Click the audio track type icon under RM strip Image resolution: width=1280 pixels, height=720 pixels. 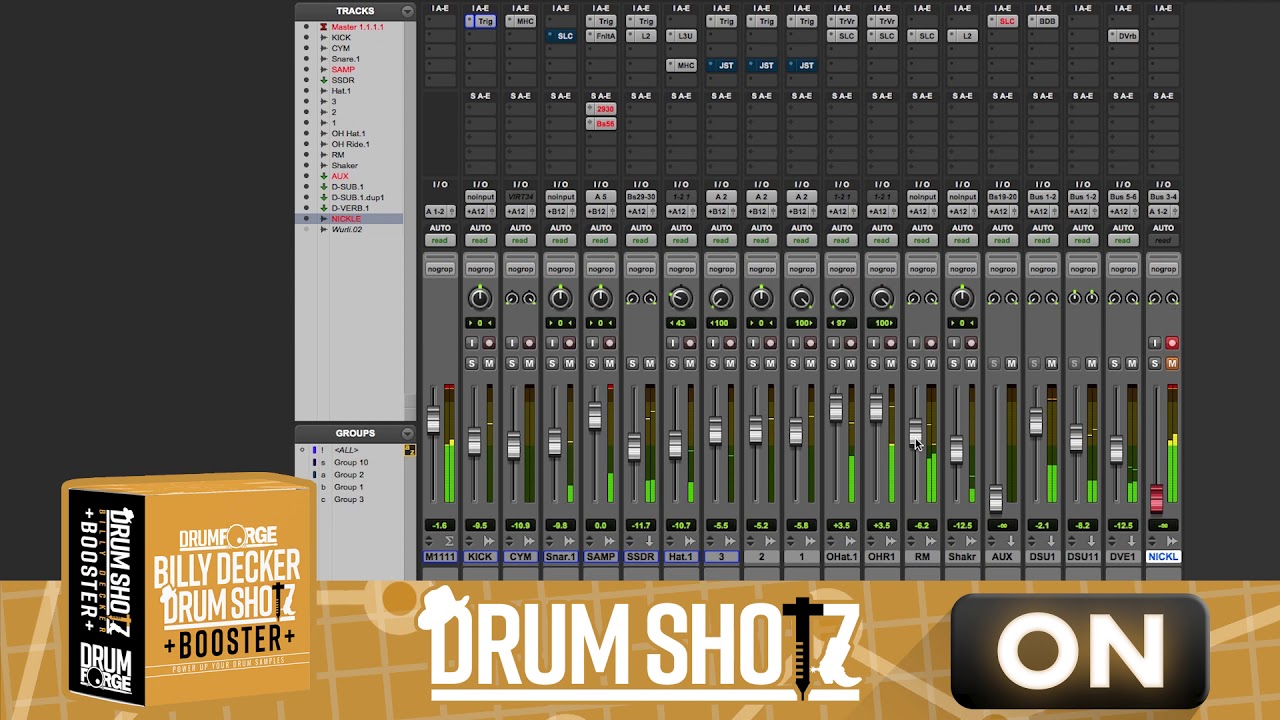(x=931, y=541)
